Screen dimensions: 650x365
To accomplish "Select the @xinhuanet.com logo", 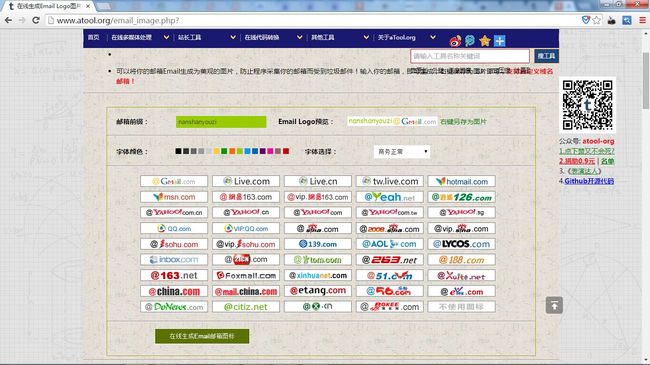I will coord(318,275).
